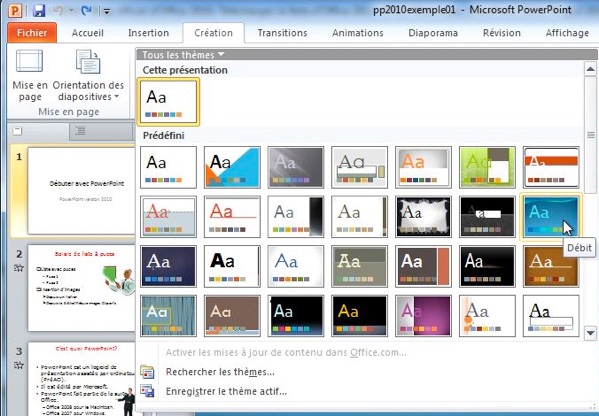The height and width of the screenshot is (416, 599).
Task: Switch to the Insertion tab
Action: [x=149, y=33]
